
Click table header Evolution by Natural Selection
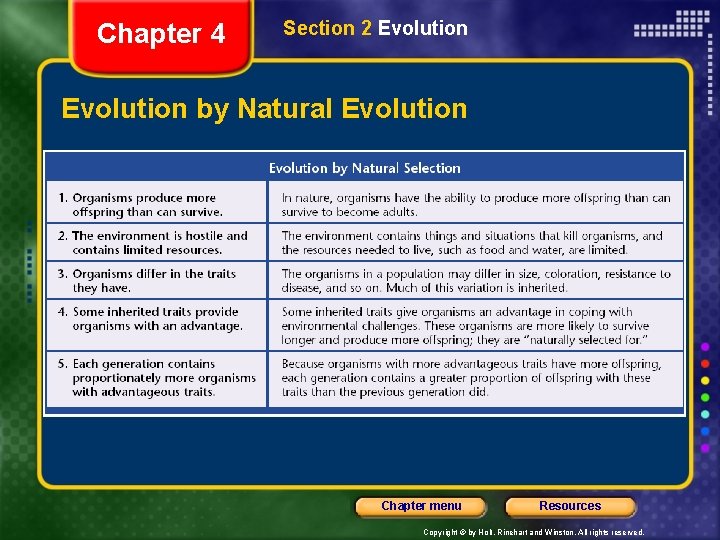365,168
